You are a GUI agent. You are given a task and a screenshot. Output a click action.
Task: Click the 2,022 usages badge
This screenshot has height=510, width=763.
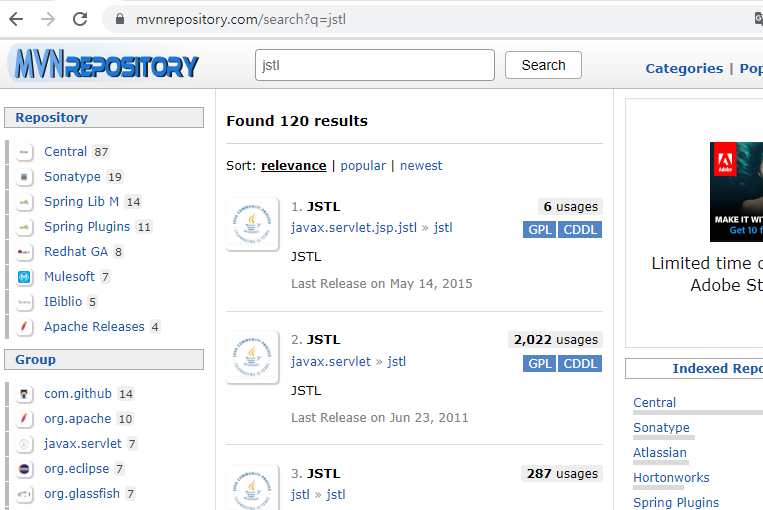[556, 340]
